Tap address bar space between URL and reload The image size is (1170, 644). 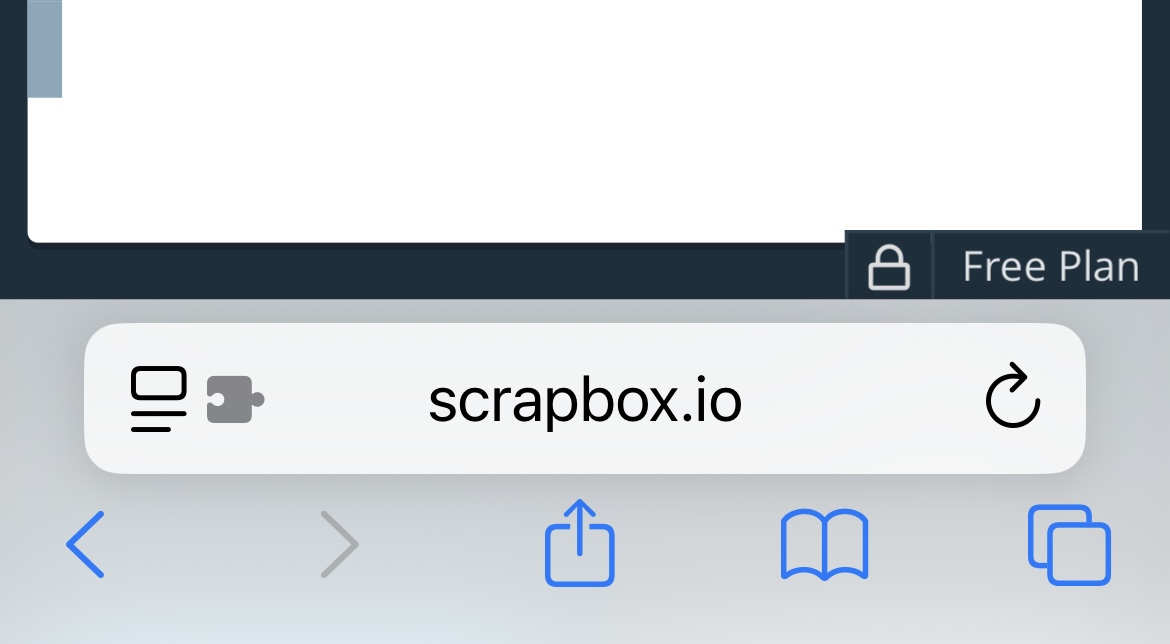(x=862, y=399)
